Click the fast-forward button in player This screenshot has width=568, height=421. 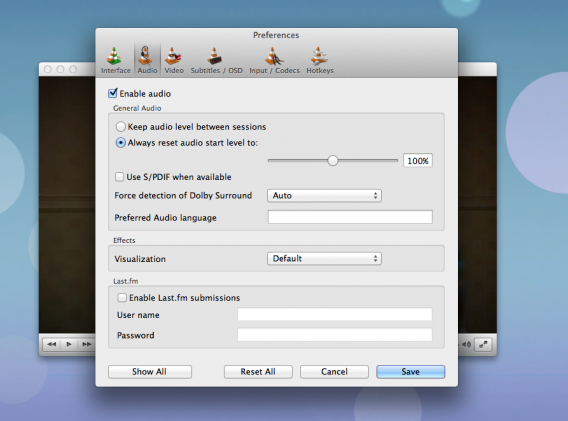tap(86, 344)
